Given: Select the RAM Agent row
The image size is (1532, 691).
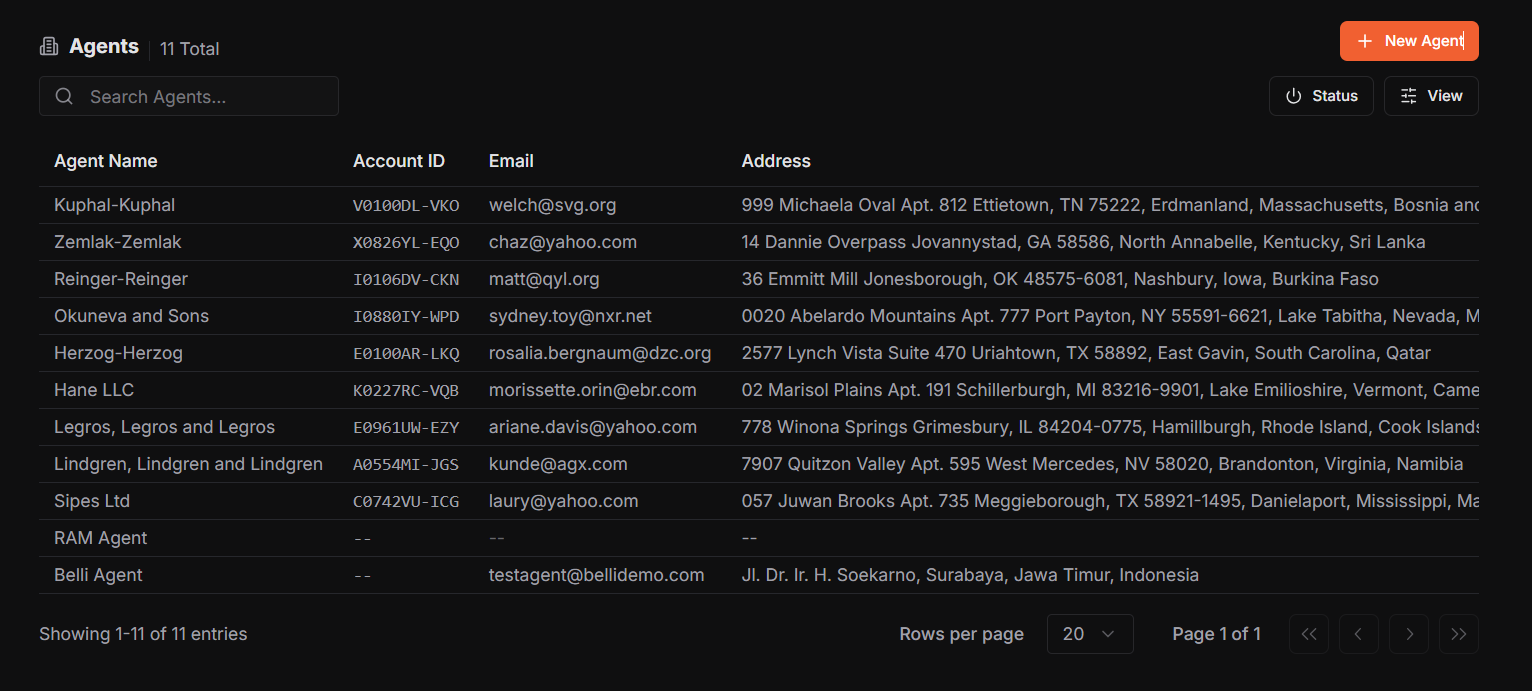Looking at the screenshot, I should [100, 537].
